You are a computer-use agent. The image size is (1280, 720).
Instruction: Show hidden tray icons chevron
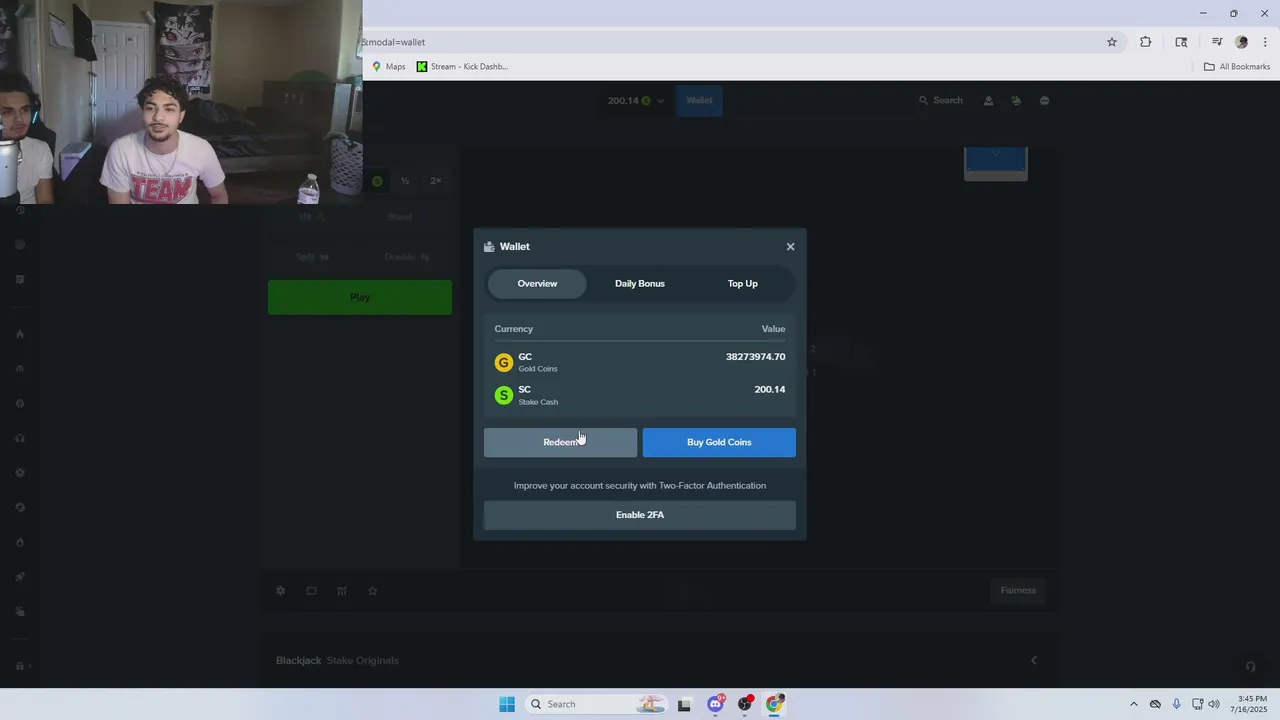click(1133, 704)
